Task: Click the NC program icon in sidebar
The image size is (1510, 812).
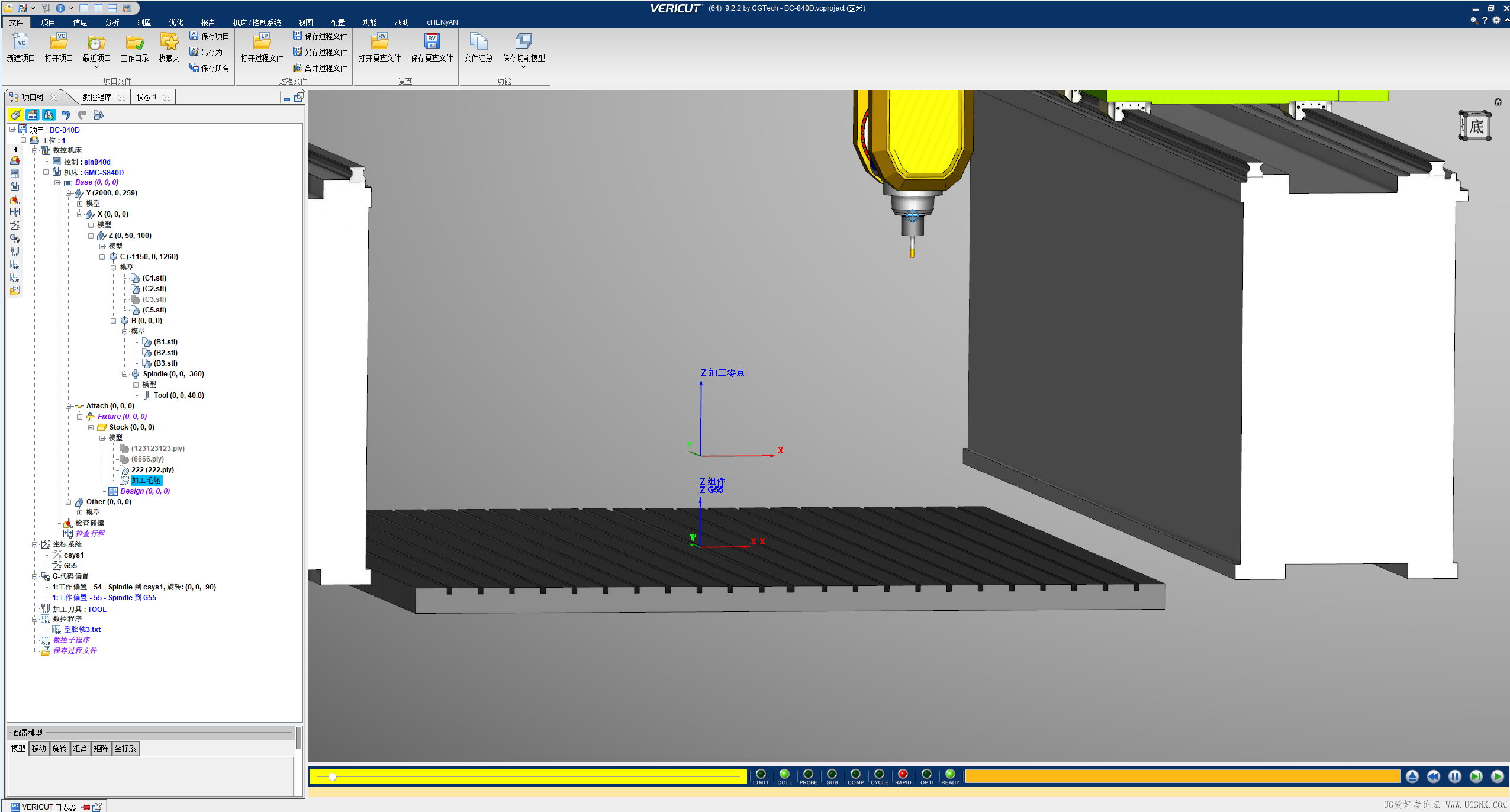Action: pyautogui.click(x=15, y=265)
